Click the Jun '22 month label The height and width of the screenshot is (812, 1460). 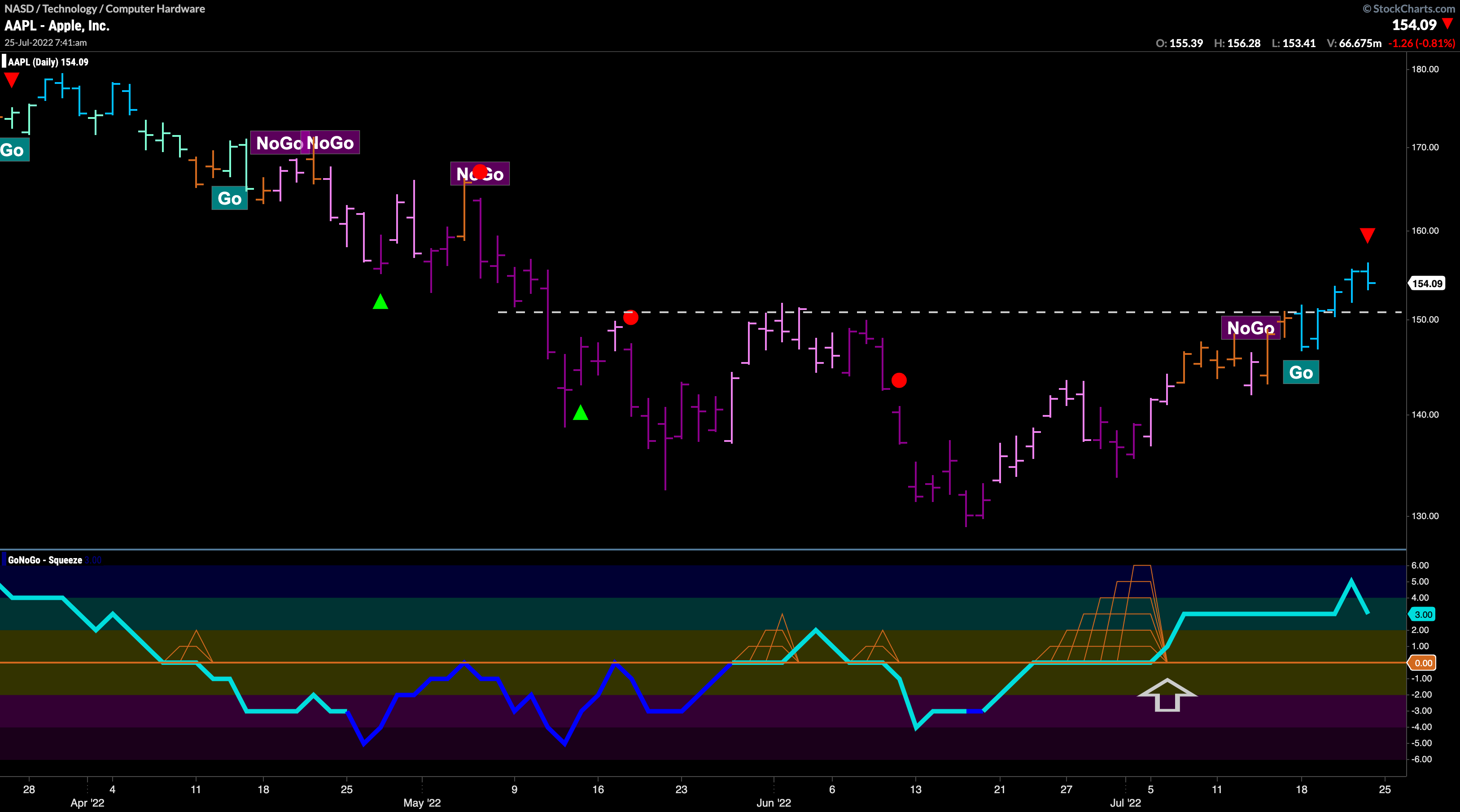pyautogui.click(x=774, y=803)
